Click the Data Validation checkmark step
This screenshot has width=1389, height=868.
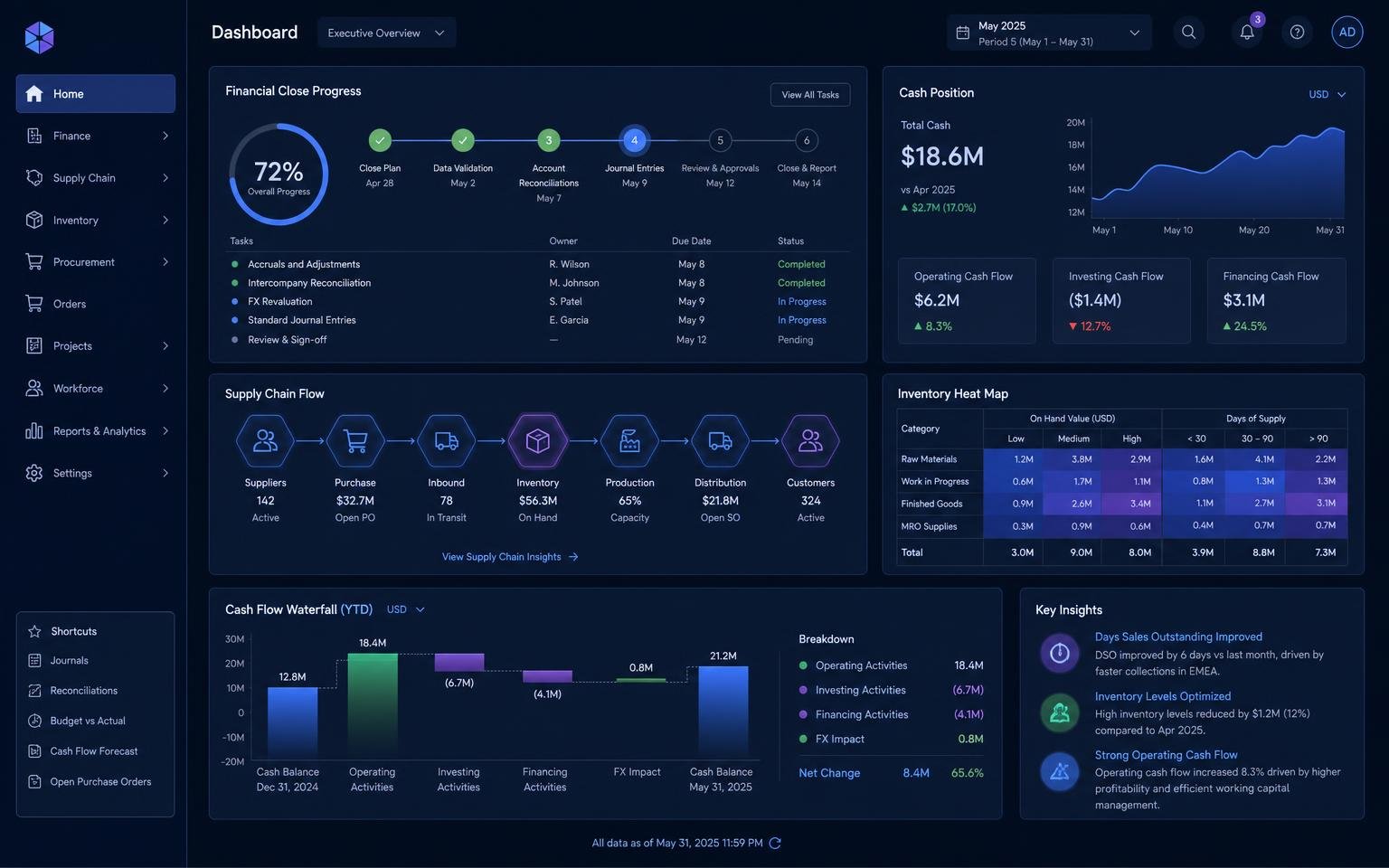point(463,140)
